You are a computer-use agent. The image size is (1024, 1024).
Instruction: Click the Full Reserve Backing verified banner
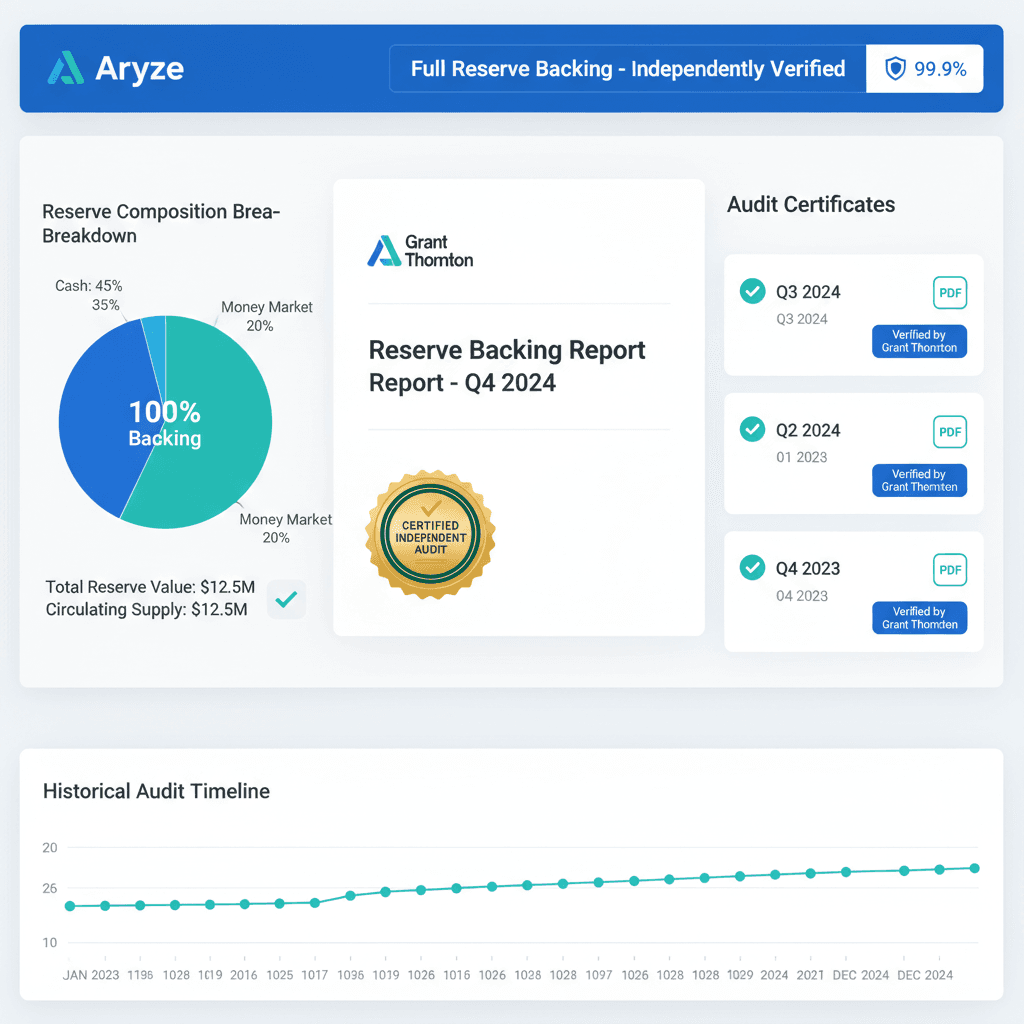coord(627,68)
